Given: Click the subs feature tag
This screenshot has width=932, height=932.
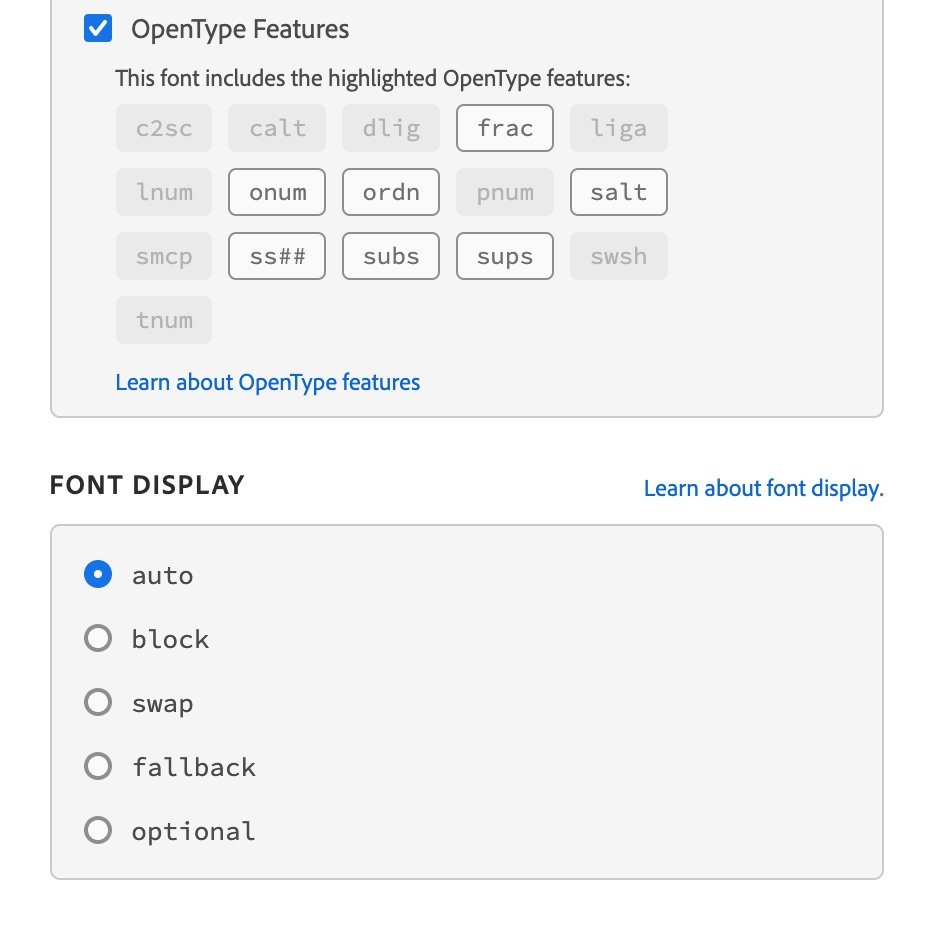Looking at the screenshot, I should [391, 256].
